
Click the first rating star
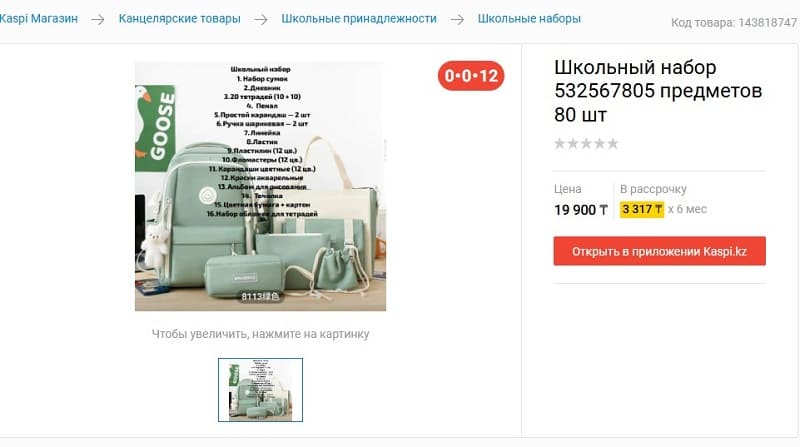560,143
